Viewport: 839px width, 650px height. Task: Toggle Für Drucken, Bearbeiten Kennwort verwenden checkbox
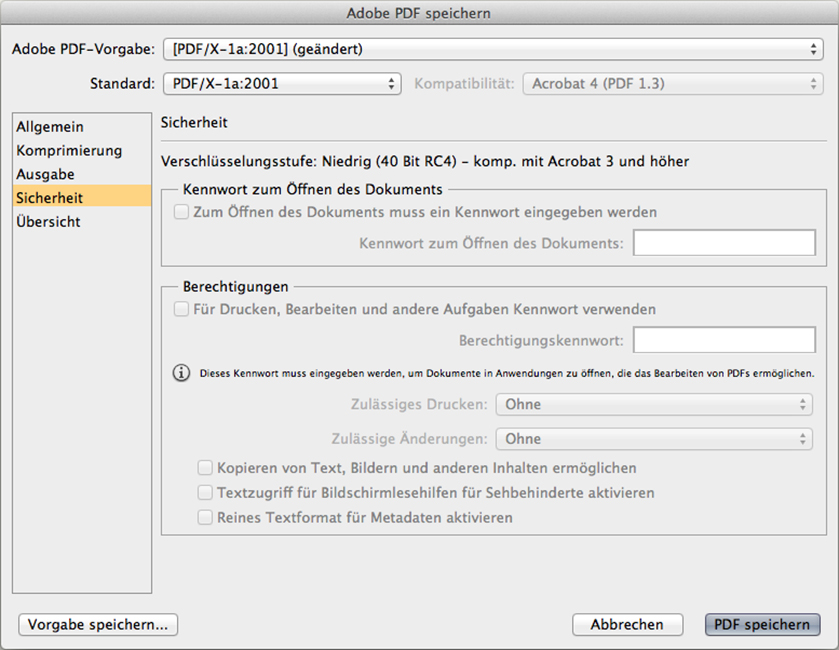(x=181, y=309)
